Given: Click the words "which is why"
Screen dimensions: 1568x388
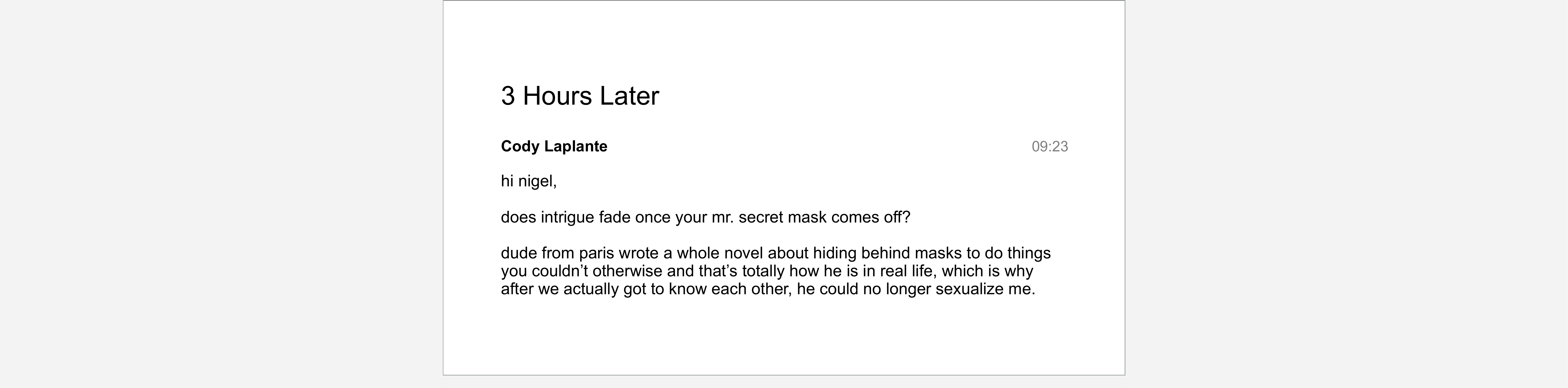Looking at the screenshot, I should [987, 270].
